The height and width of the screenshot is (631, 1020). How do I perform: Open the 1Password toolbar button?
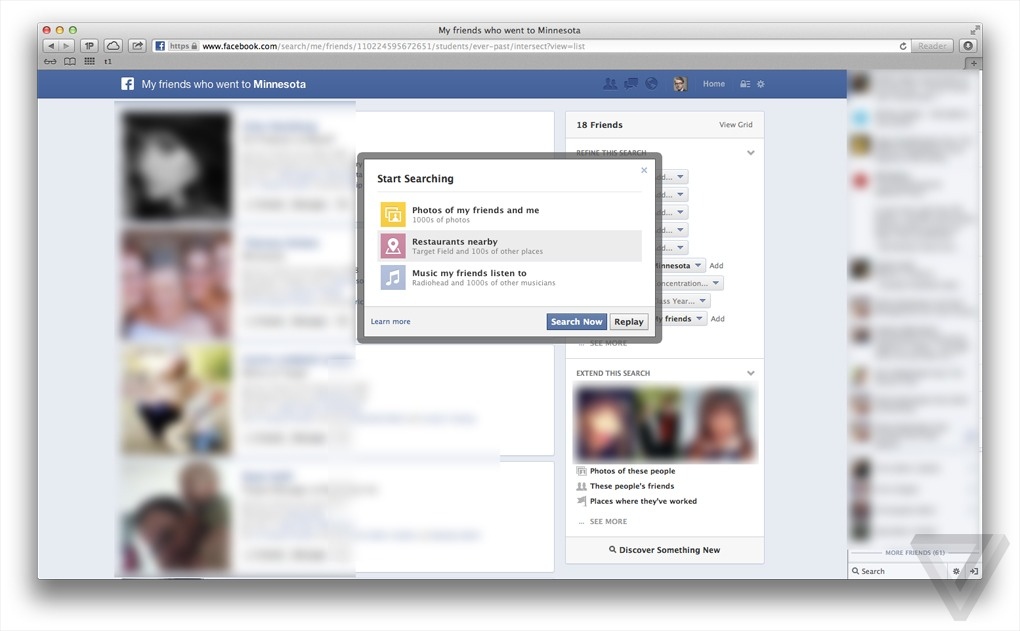click(x=89, y=46)
